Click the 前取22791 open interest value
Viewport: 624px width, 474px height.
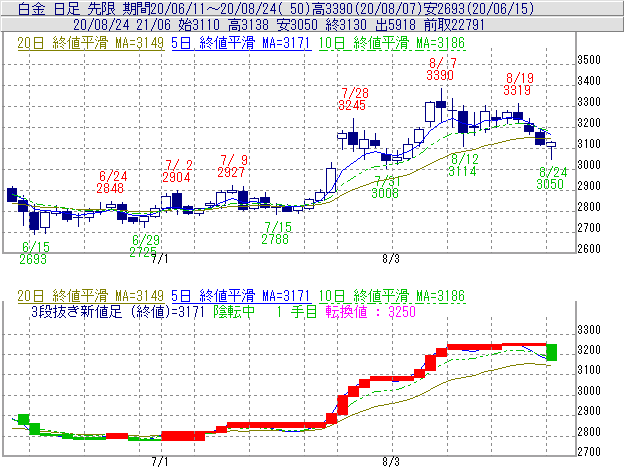click(454, 25)
